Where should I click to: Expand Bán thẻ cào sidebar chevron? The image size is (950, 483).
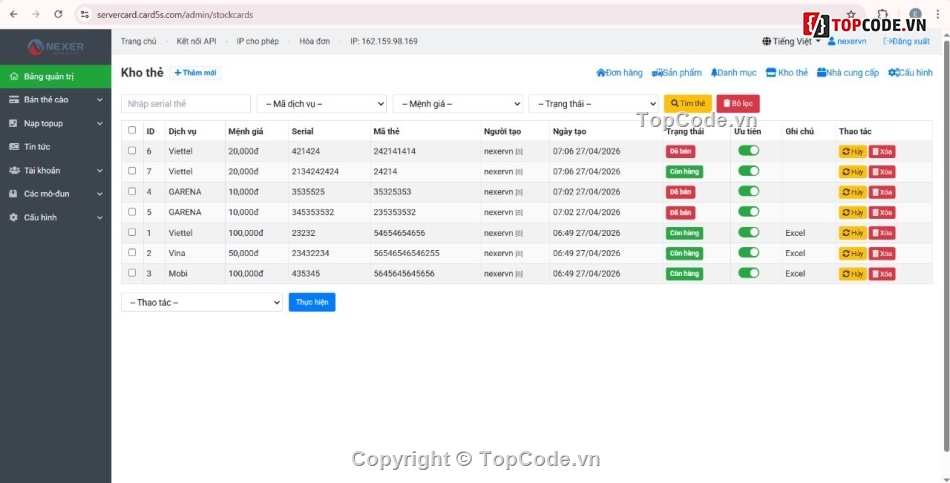[100, 100]
